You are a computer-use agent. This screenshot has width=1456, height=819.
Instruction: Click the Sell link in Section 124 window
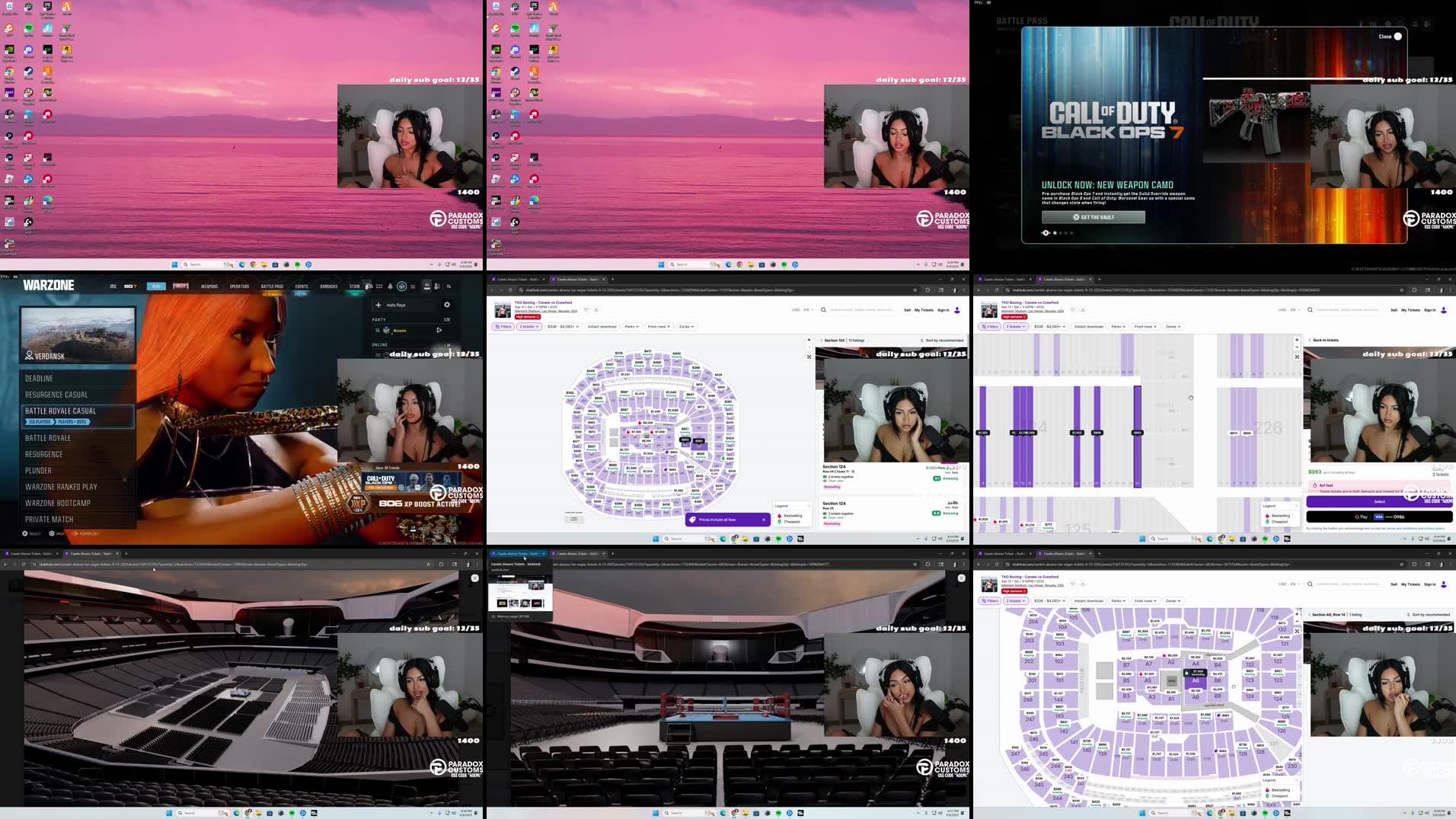pos(907,310)
